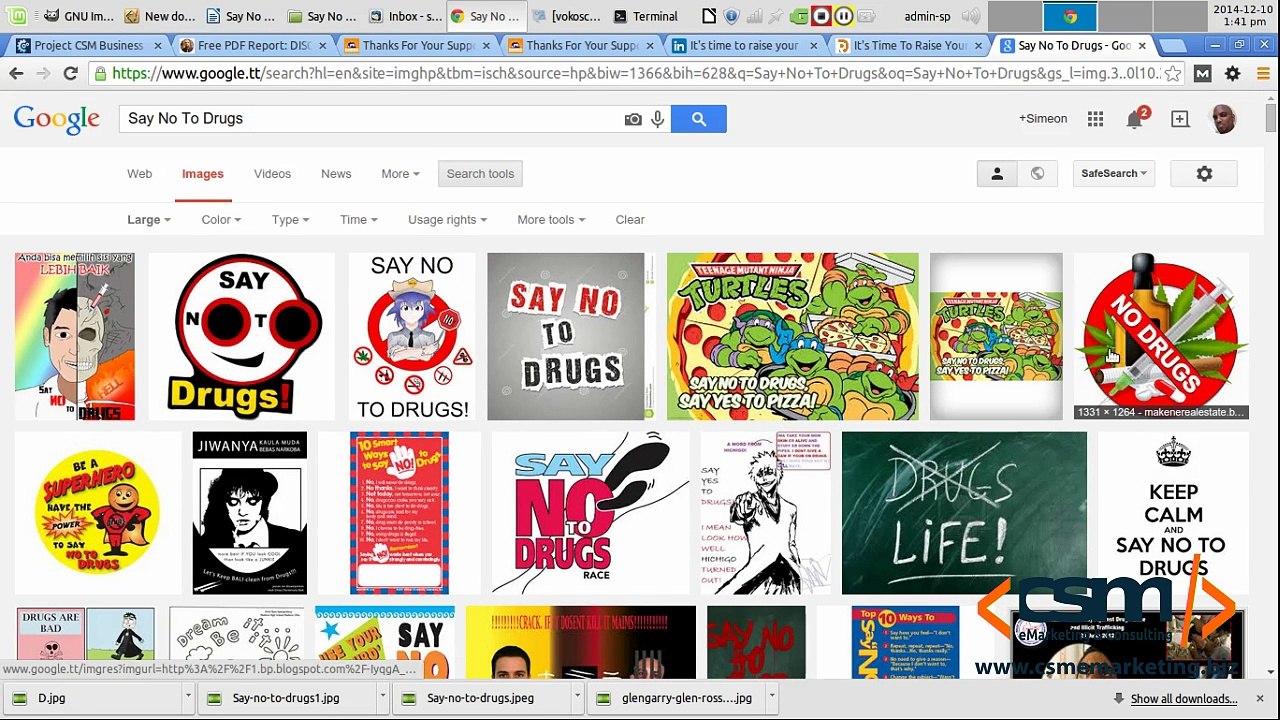This screenshot has height=720, width=1280.
Task: Switch to Videos results tab
Action: [272, 173]
